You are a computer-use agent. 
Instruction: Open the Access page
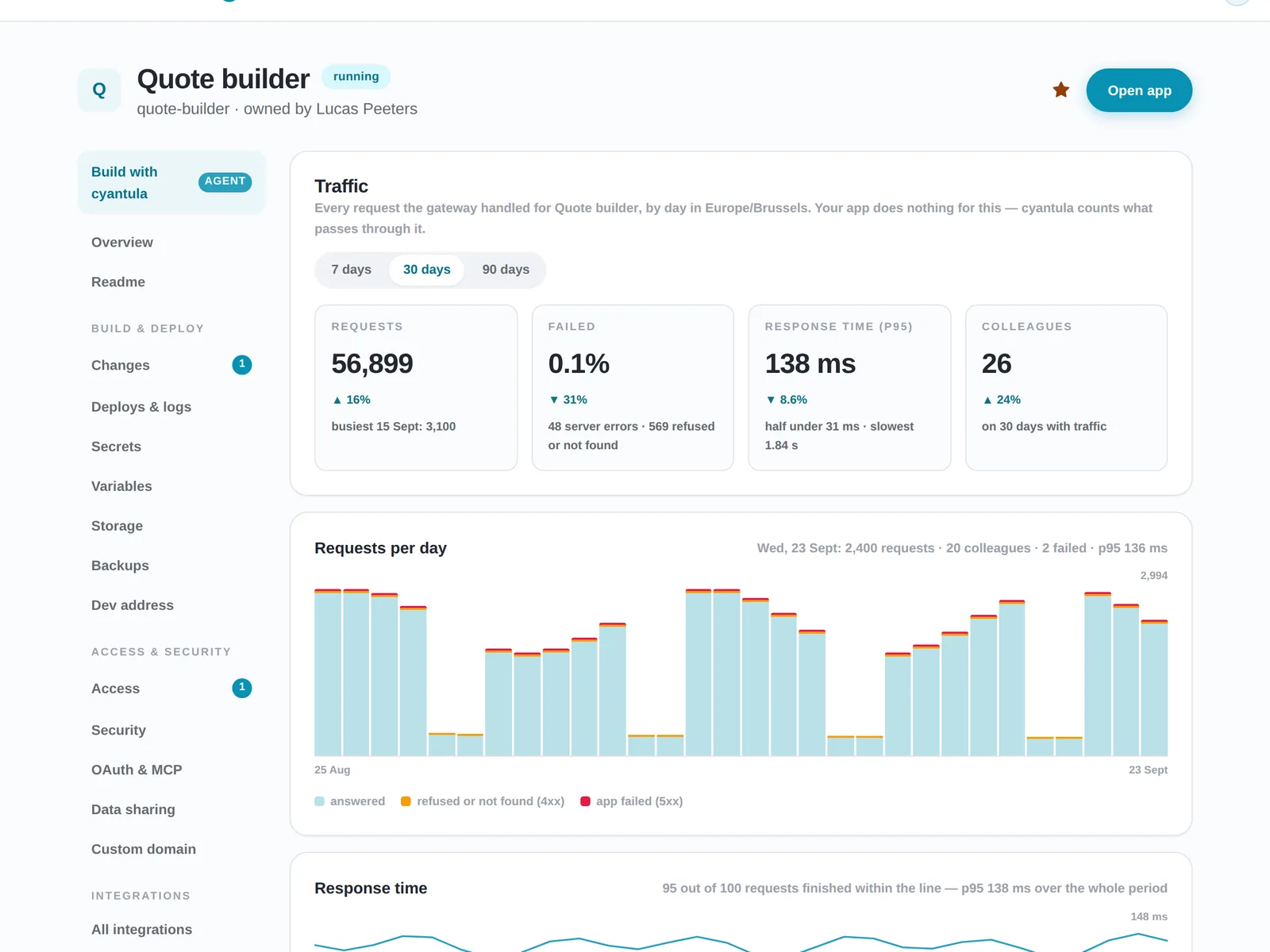pyautogui.click(x=171, y=689)
